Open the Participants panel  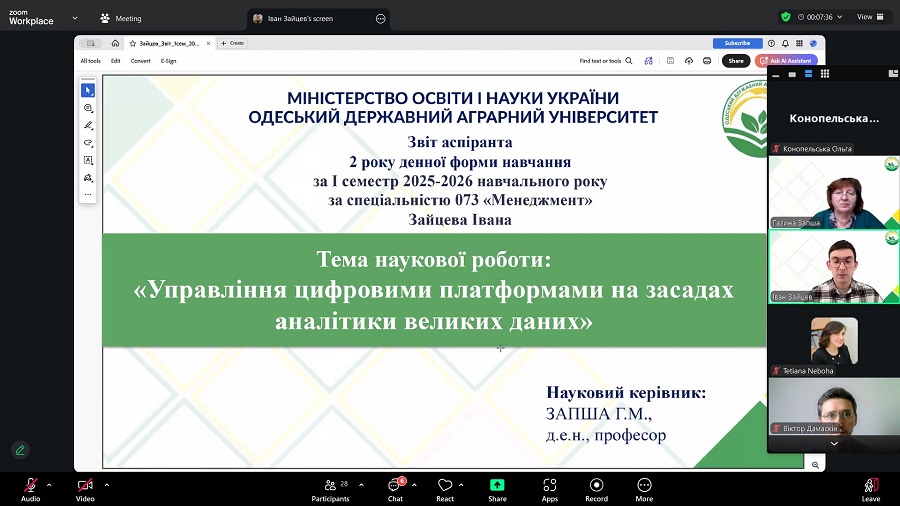pos(329,486)
